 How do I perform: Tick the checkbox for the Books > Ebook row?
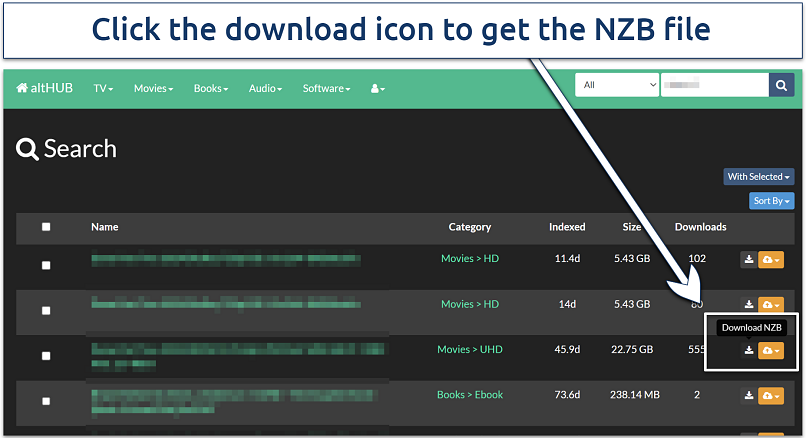[x=46, y=401]
